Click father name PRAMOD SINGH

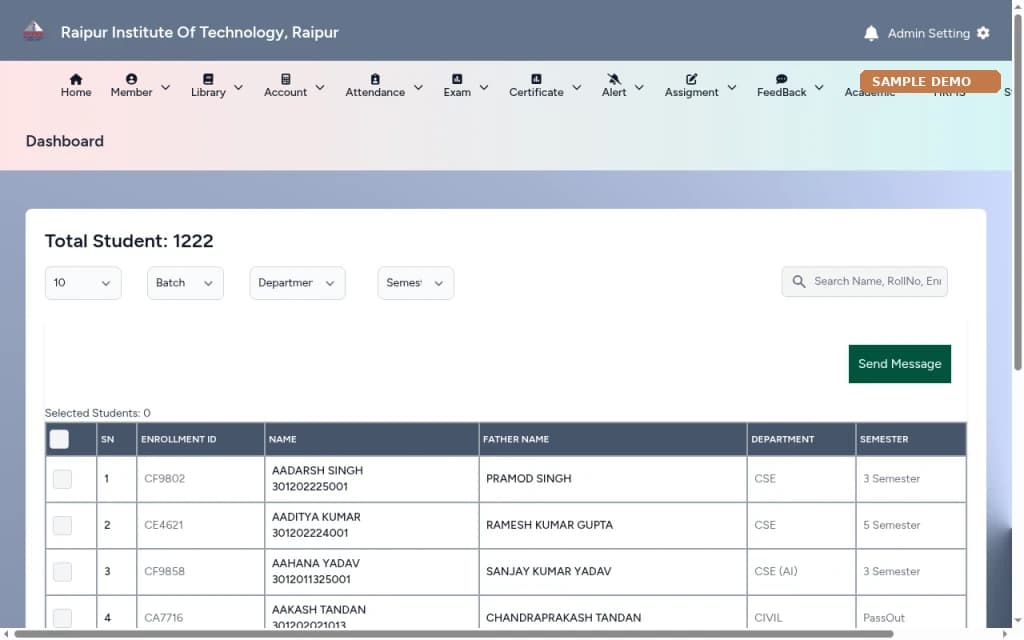(528, 479)
